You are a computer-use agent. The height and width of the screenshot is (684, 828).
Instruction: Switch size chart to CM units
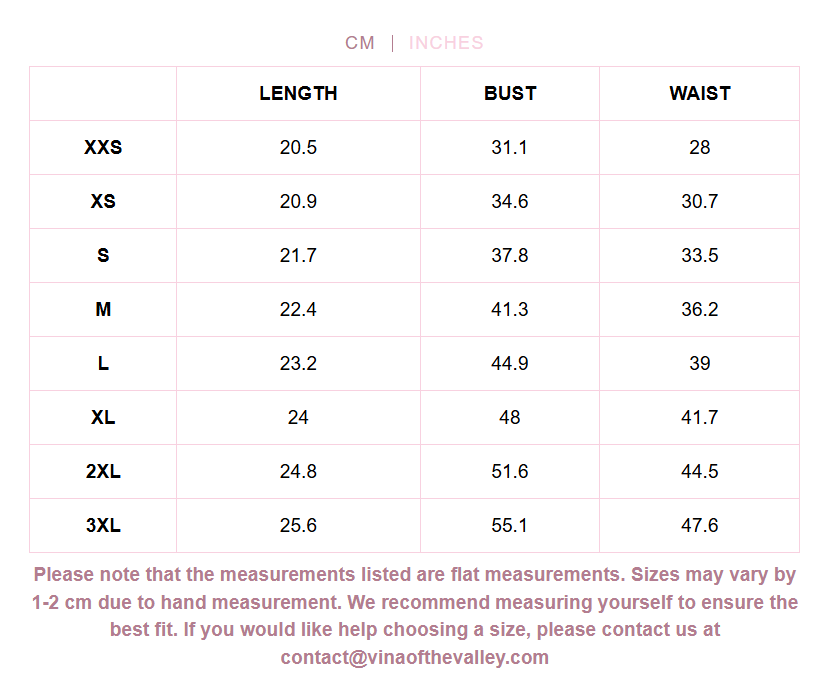pyautogui.click(x=360, y=43)
